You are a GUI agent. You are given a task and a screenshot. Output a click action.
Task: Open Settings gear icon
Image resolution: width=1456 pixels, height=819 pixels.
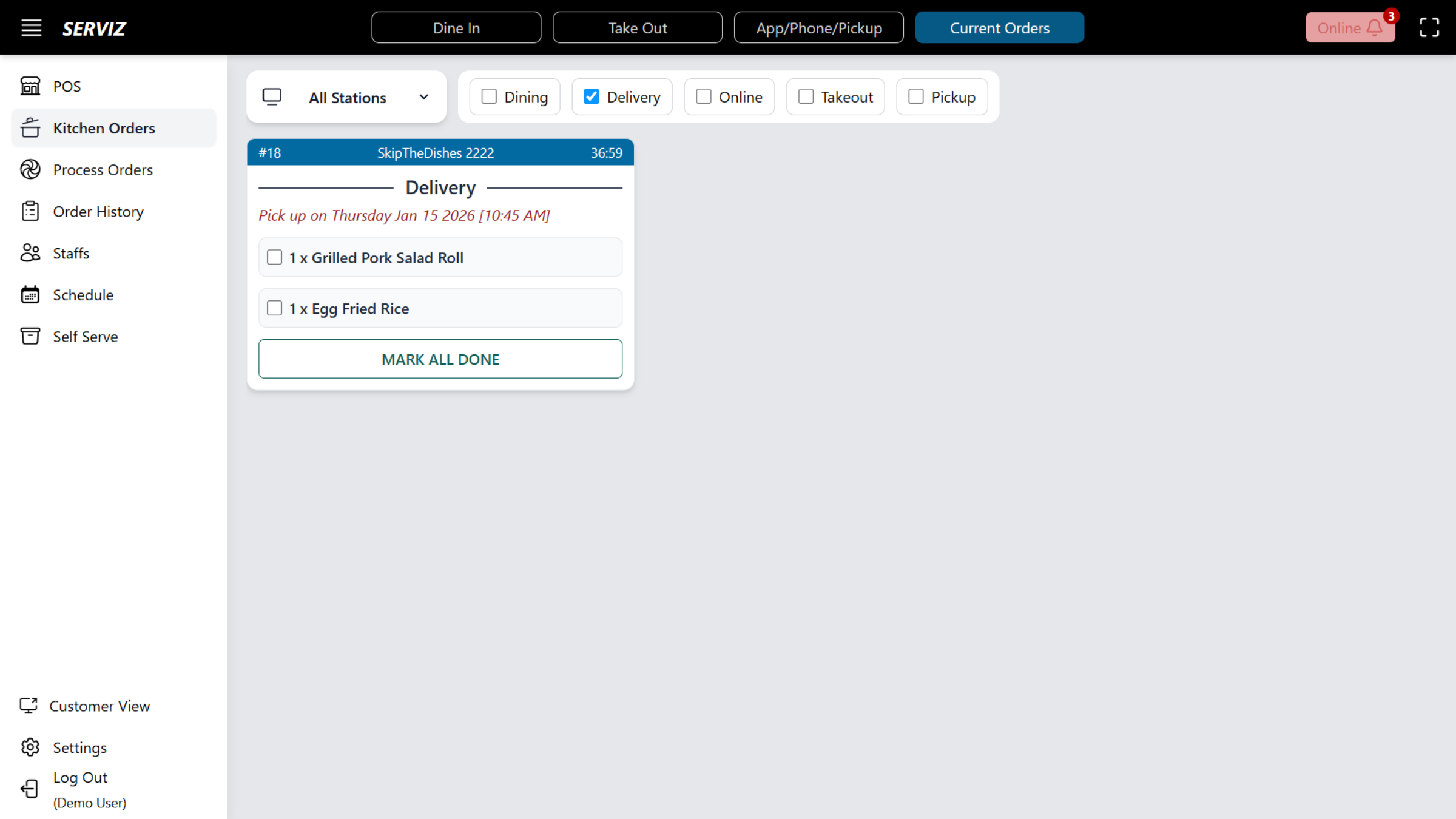tap(30, 747)
